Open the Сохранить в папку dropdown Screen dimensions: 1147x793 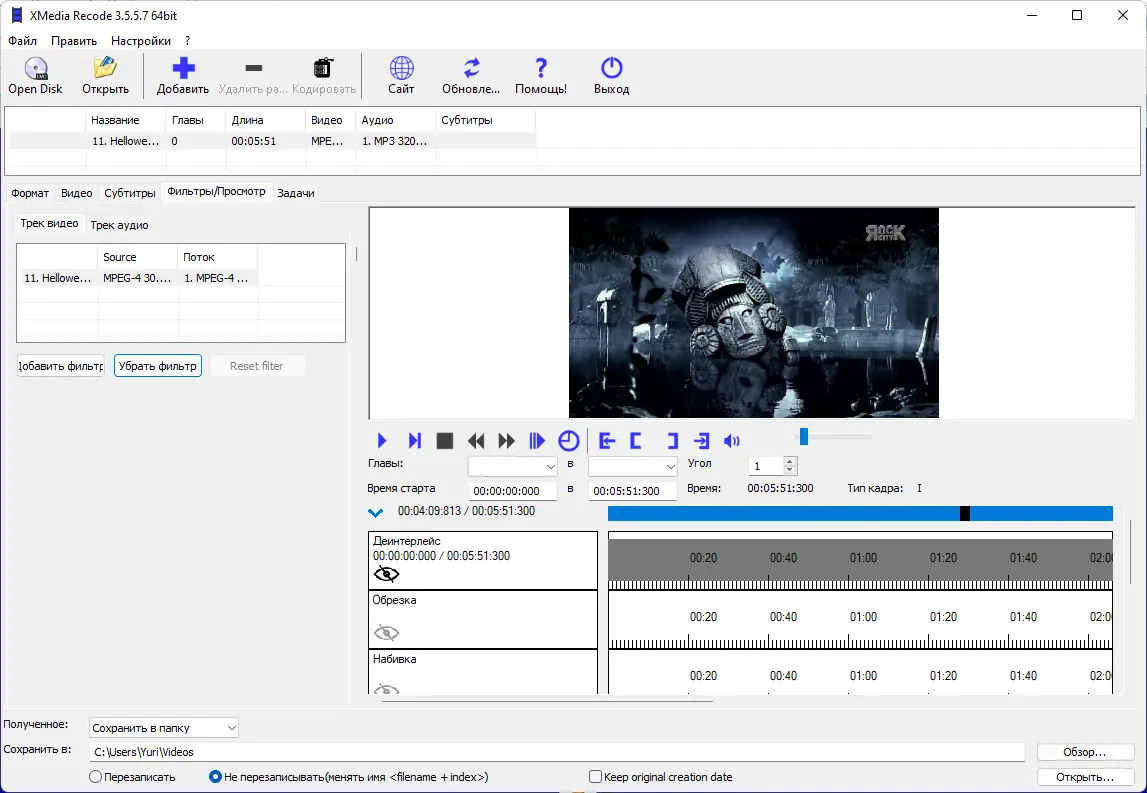164,728
